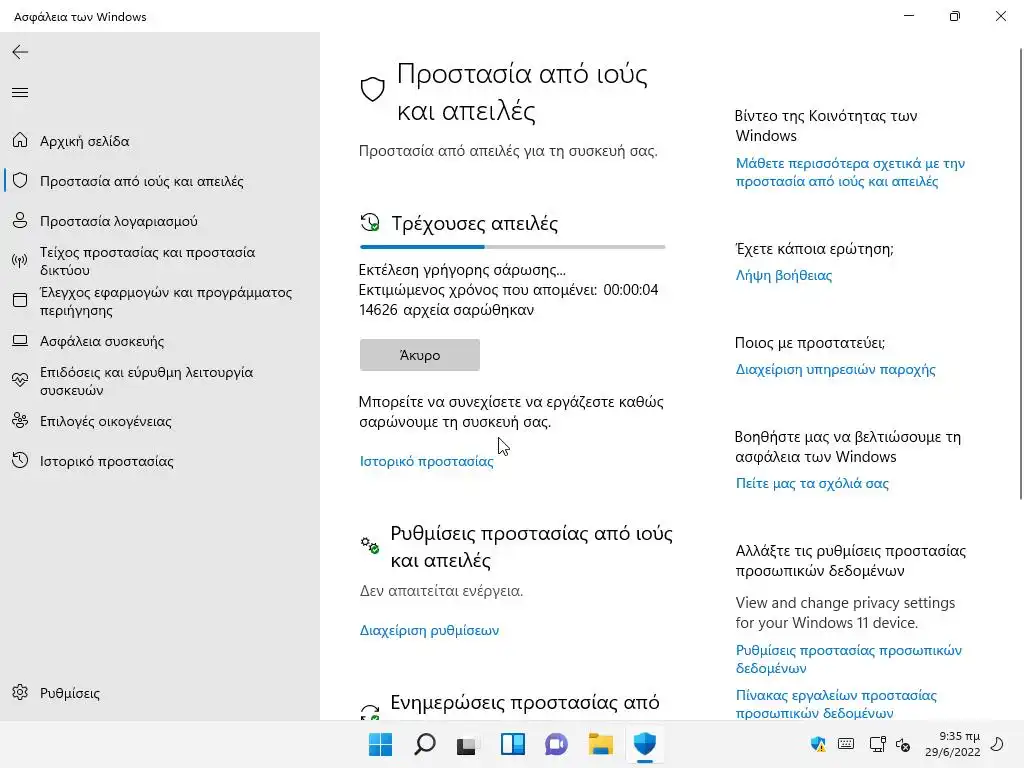Click the Windows Security taskbar icon

(645, 744)
